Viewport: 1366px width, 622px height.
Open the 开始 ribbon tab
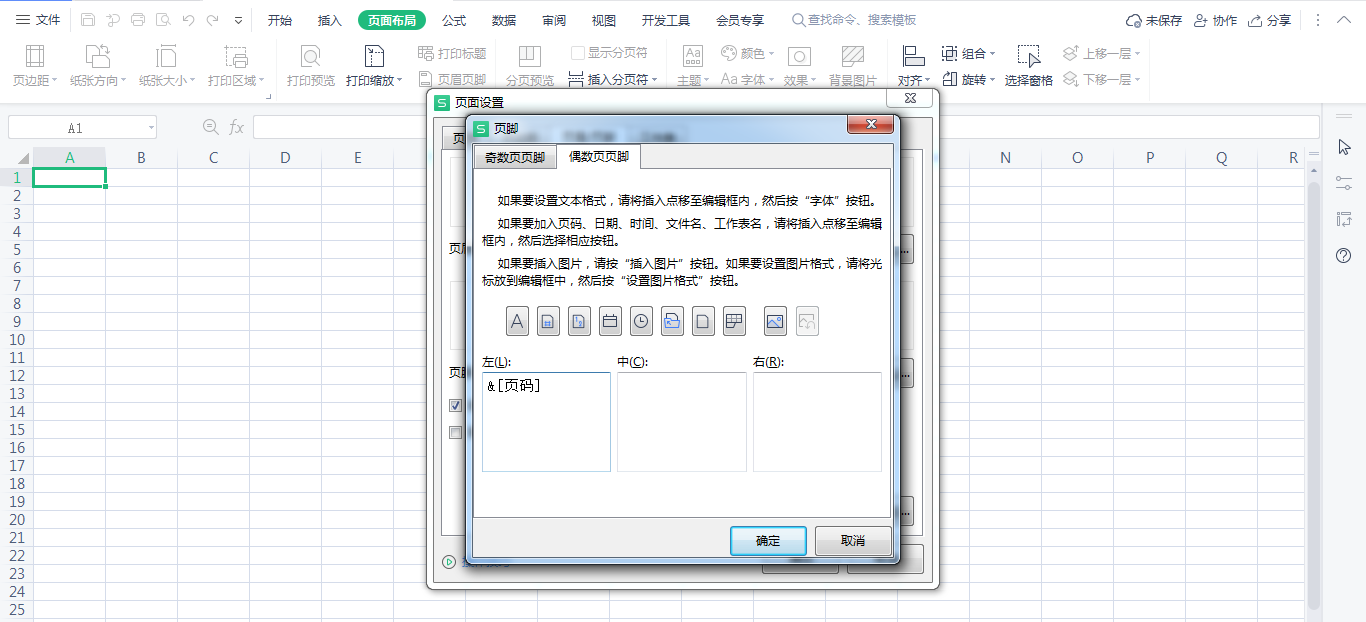[280, 20]
